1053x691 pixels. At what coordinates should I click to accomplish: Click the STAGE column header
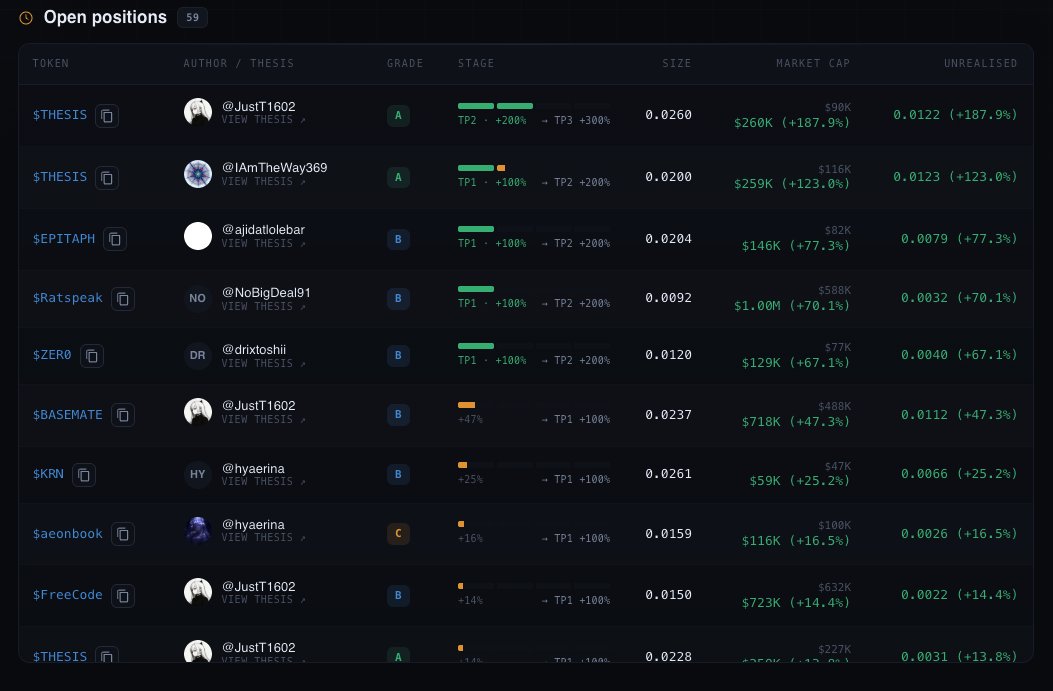(x=476, y=63)
